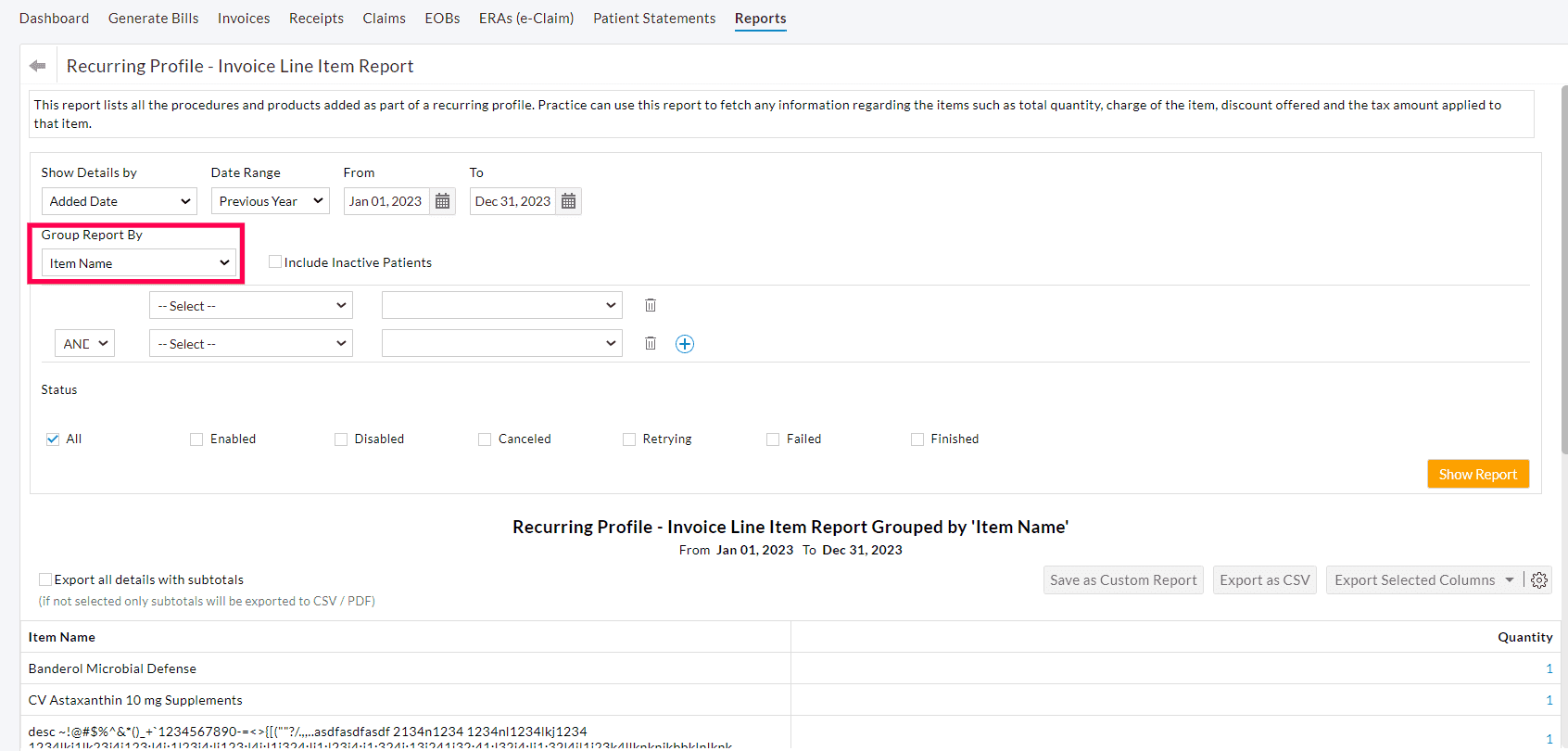
Task: Open Export Selected Columns dropdown arrow
Action: (x=1510, y=580)
